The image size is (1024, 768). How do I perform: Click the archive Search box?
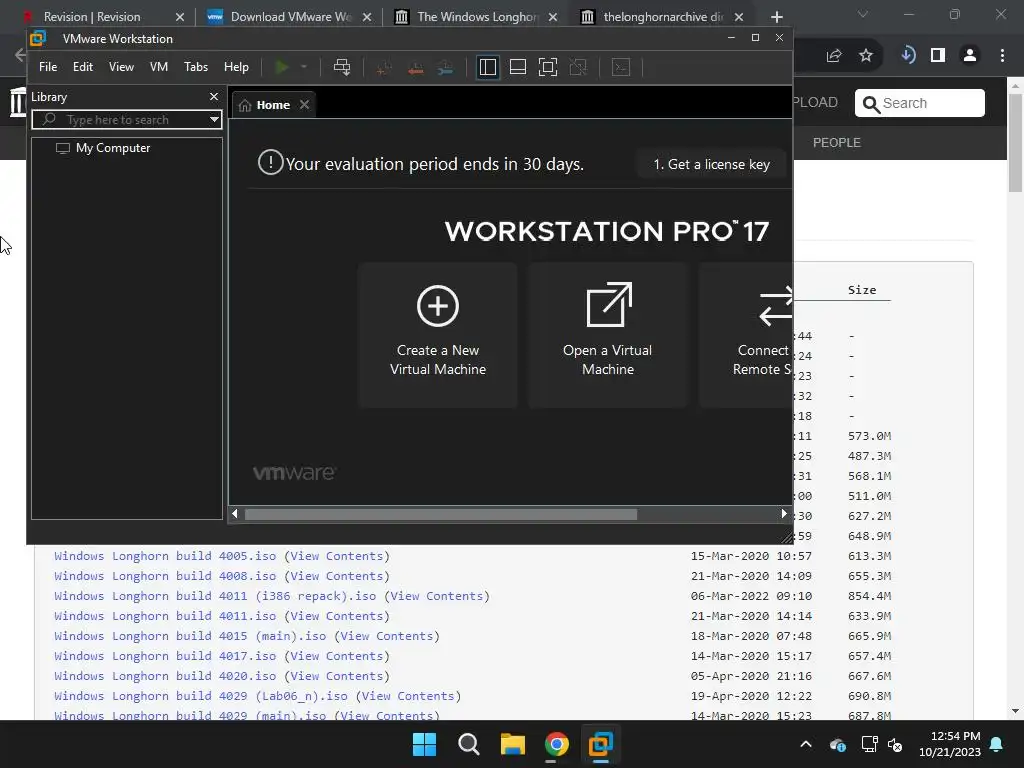pos(920,103)
